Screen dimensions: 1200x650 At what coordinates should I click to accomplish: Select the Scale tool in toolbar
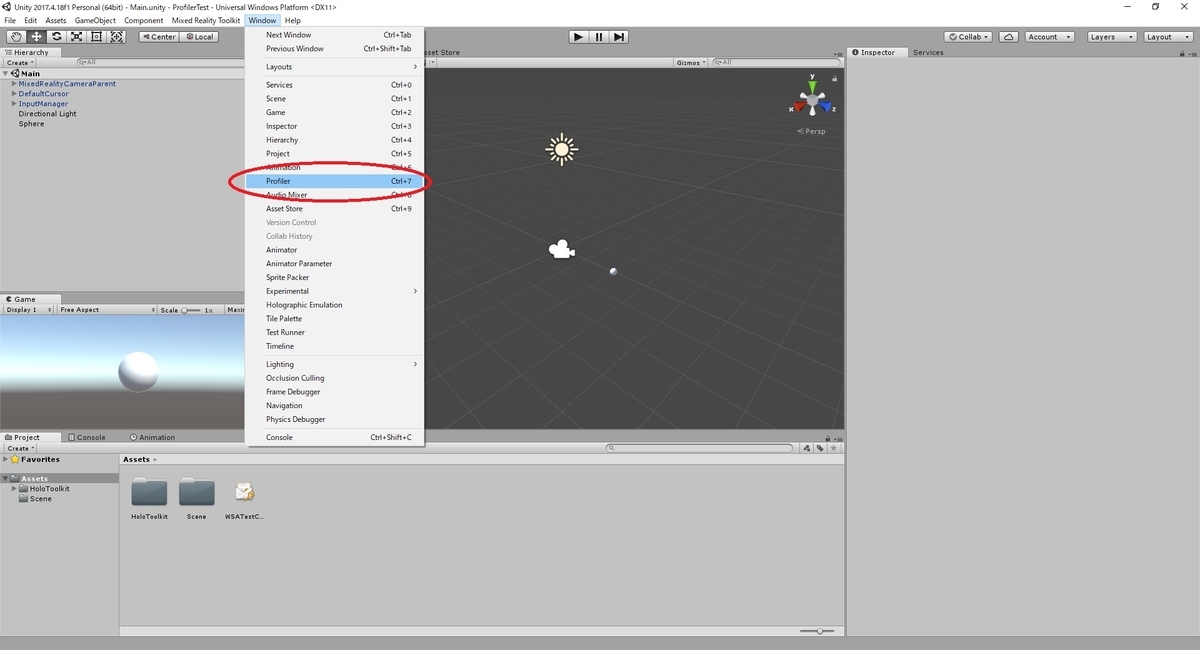tap(76, 37)
